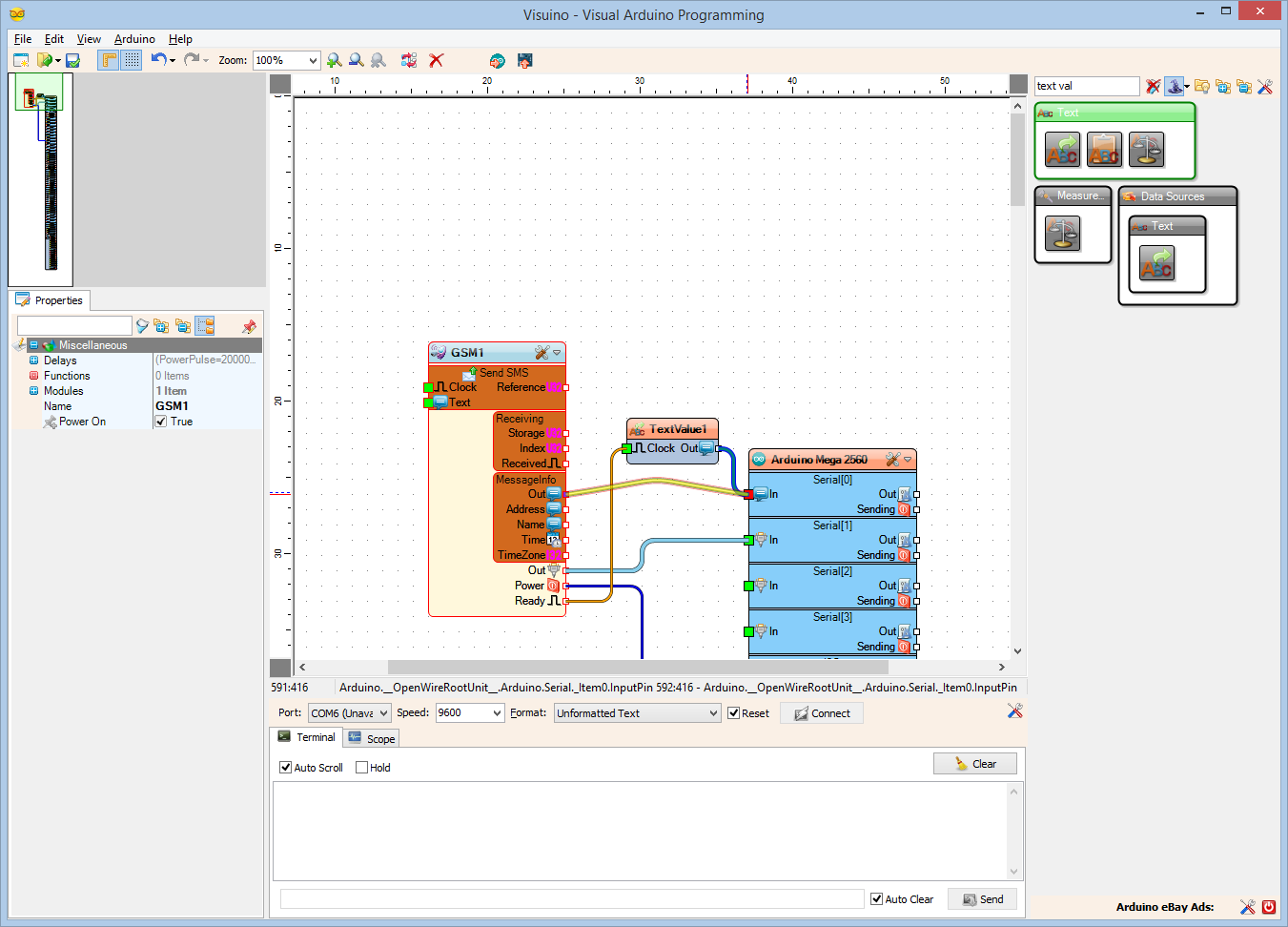
Task: Toggle the rulers toolbar button
Action: coord(109,60)
